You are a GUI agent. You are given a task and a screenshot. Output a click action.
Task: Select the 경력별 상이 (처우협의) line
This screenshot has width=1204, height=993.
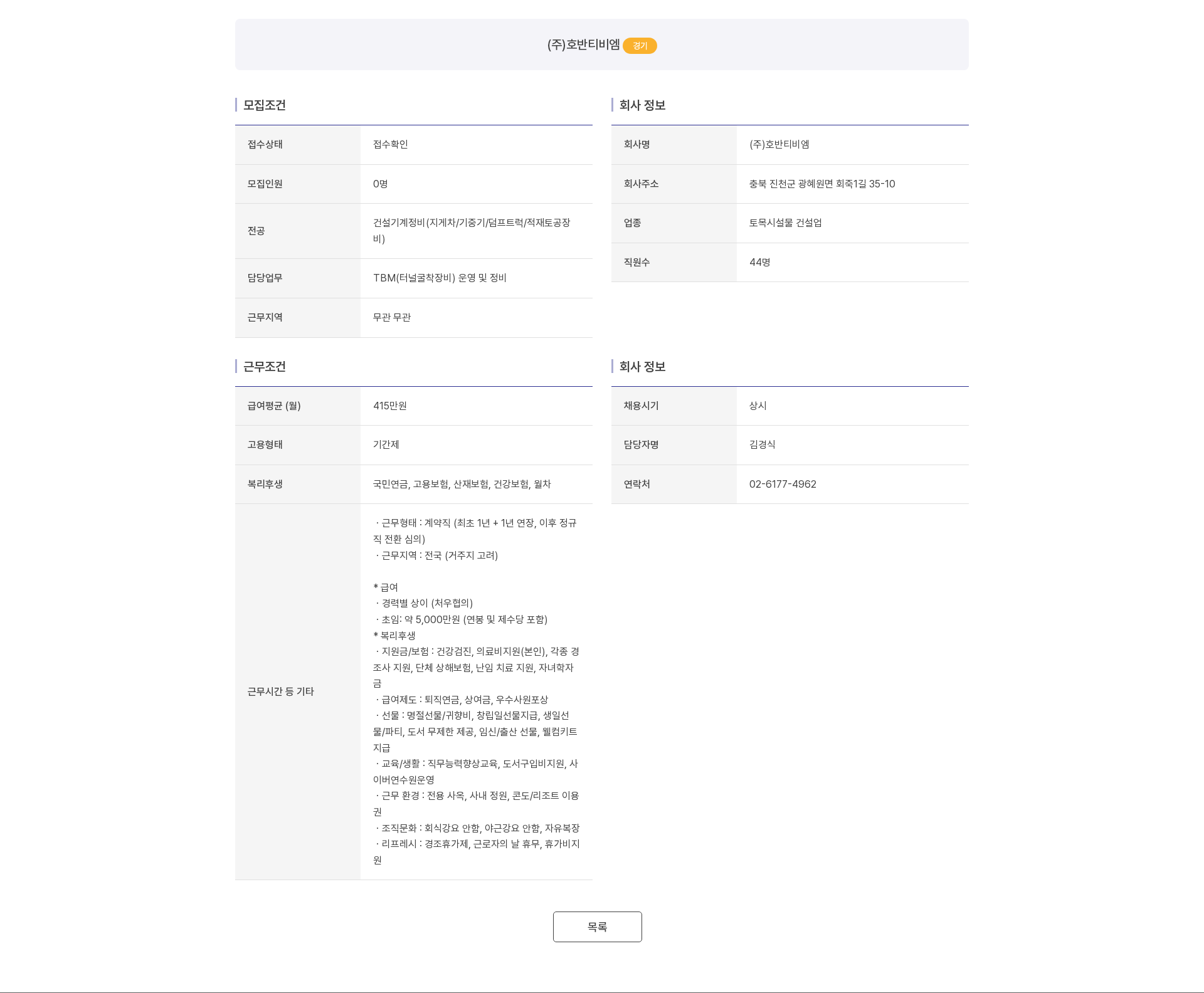pyautogui.click(x=424, y=604)
